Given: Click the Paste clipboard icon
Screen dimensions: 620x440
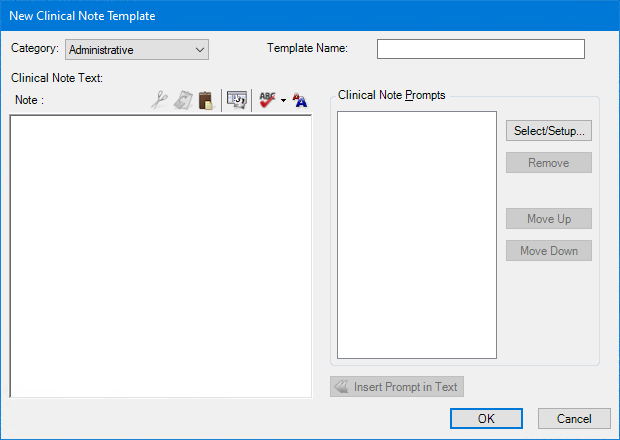Looking at the screenshot, I should (x=205, y=100).
